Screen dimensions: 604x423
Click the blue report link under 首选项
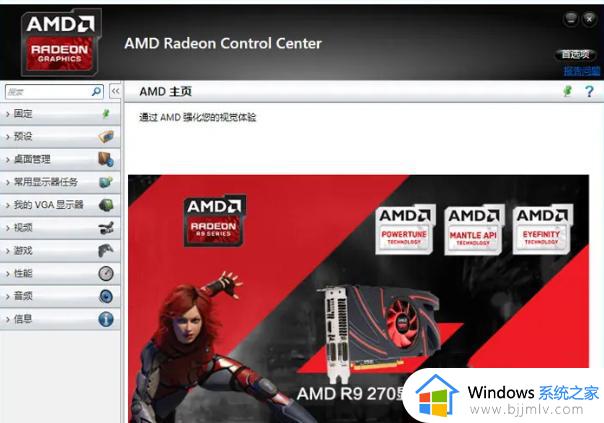pos(582,71)
